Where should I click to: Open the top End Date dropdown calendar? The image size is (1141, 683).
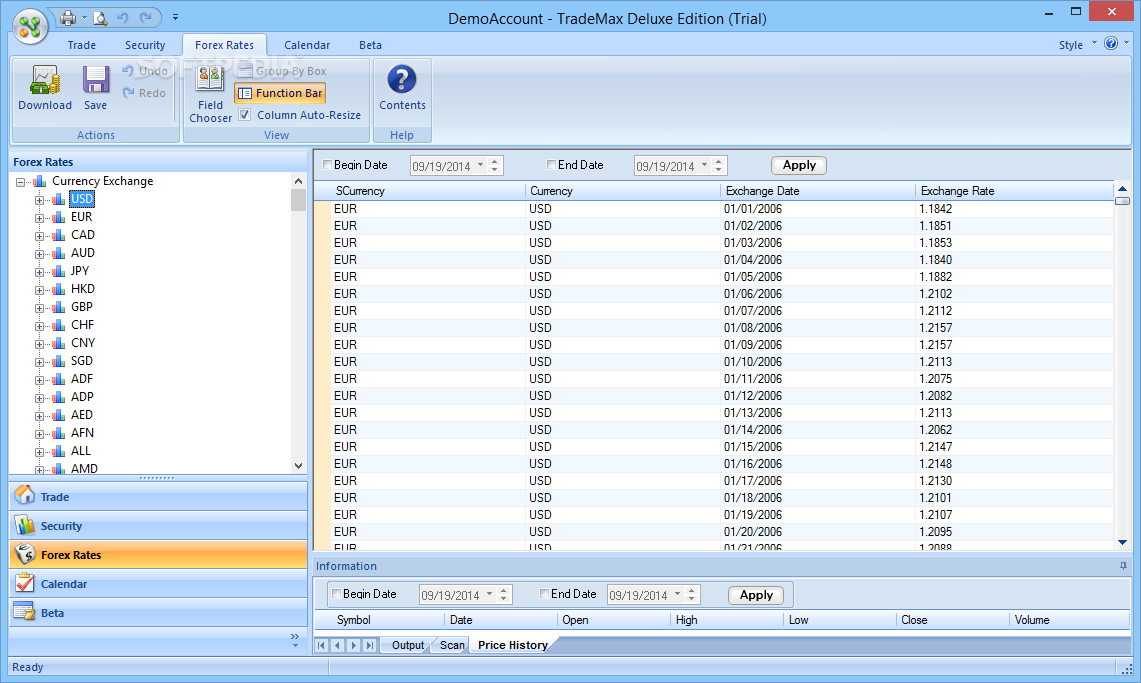tap(704, 166)
